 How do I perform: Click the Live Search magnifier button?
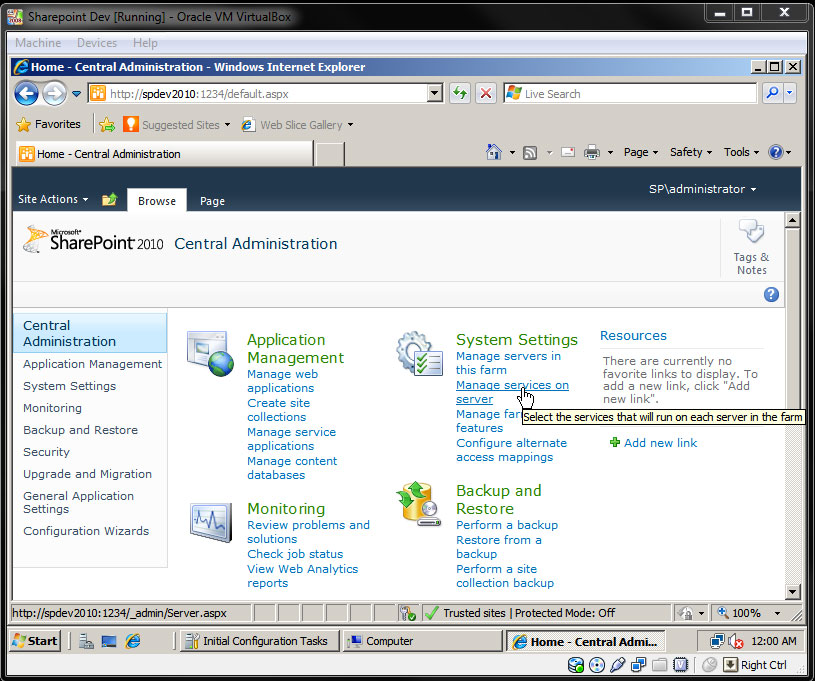(772, 94)
